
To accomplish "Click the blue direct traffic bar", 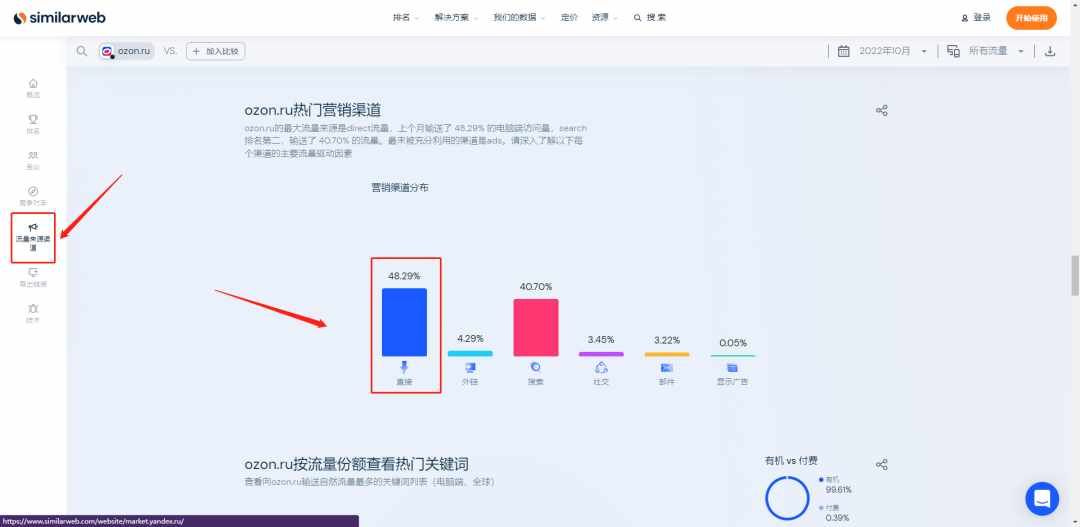I will click(x=404, y=322).
